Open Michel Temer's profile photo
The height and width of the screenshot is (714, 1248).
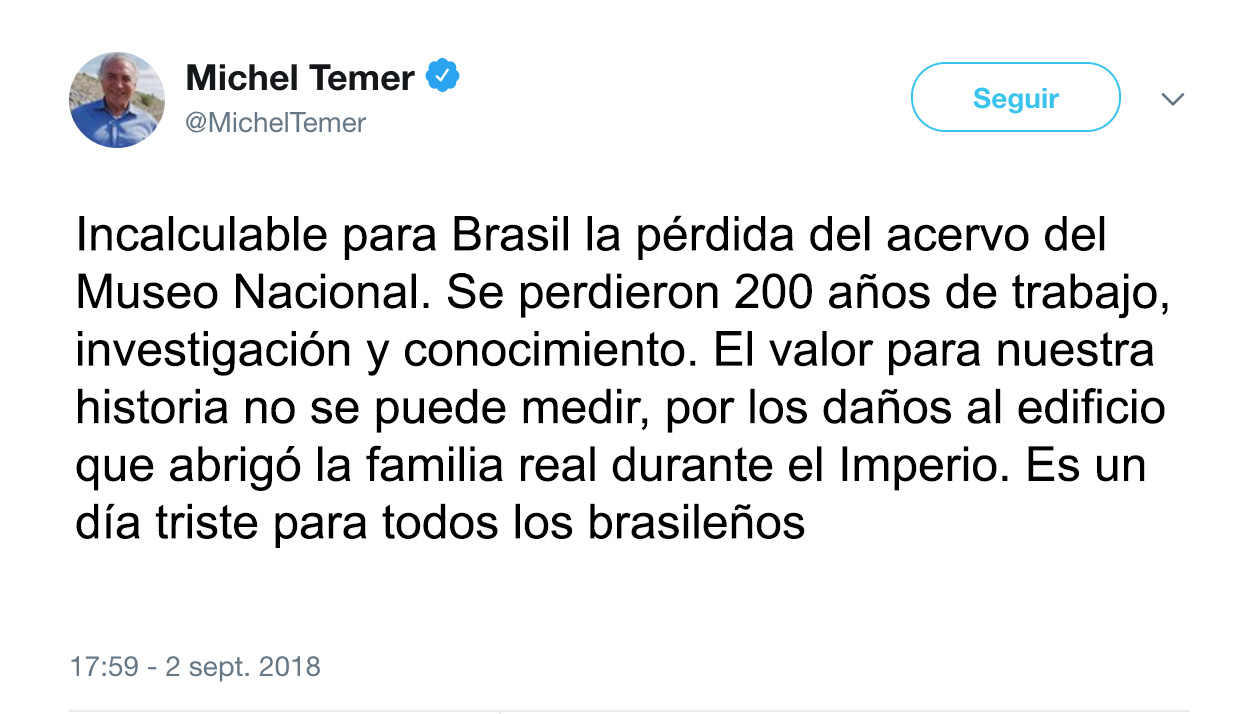[x=117, y=100]
